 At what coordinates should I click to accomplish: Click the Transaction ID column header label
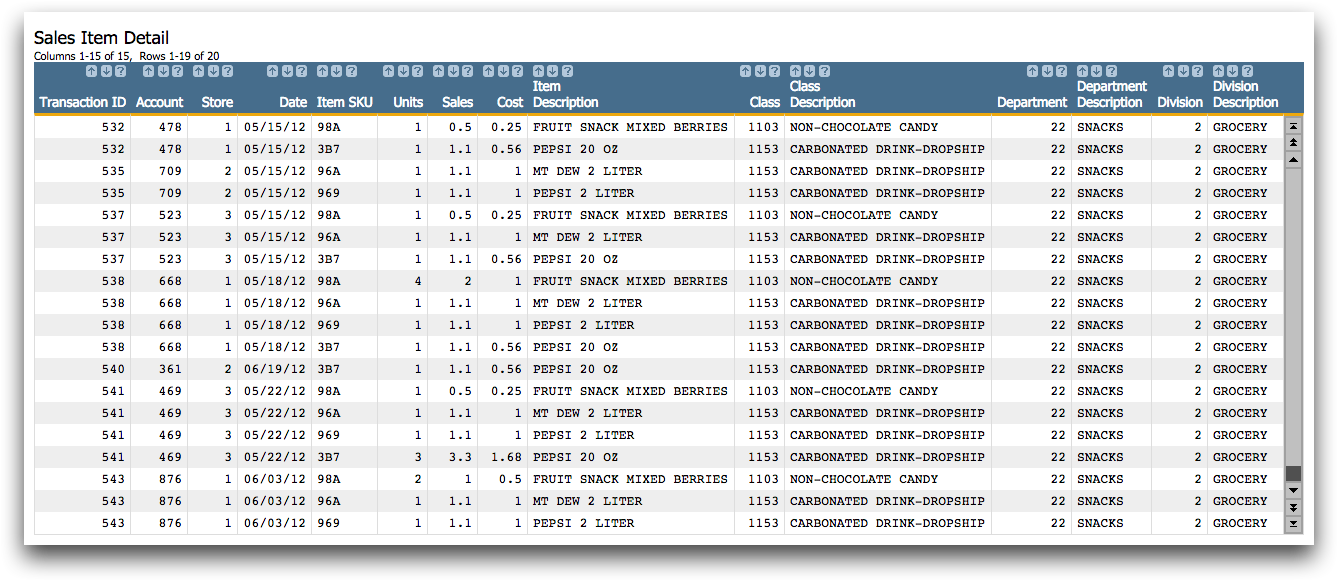pos(83,102)
